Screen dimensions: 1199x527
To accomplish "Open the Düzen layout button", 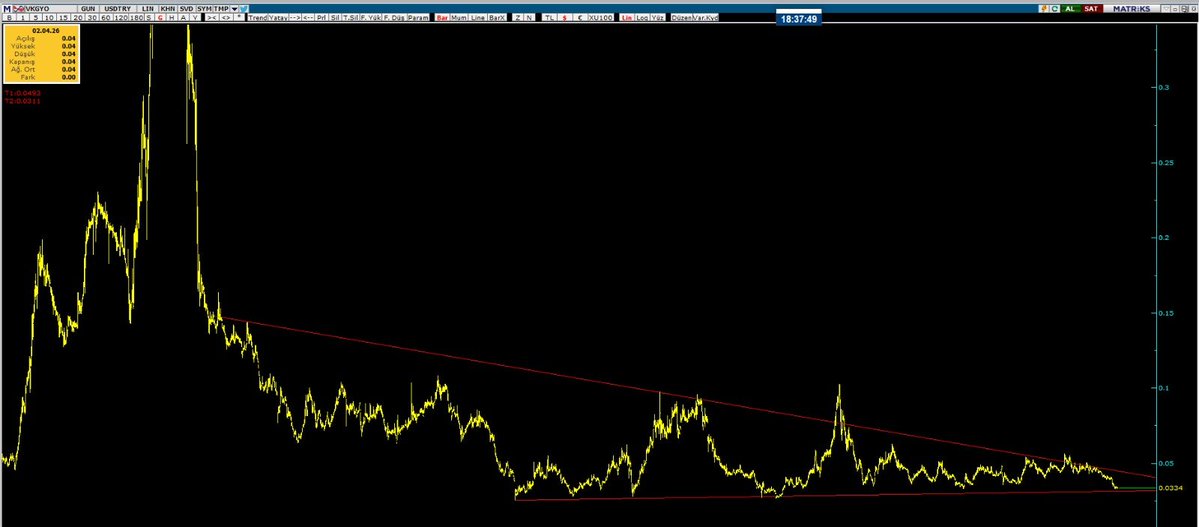I will point(681,17).
